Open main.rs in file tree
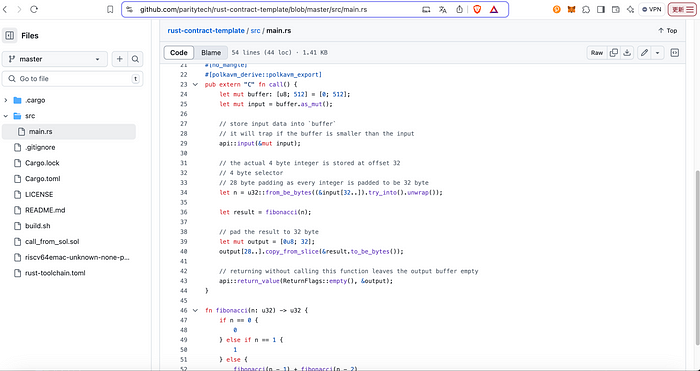Screen dimensions: 700x371 point(69,132)
